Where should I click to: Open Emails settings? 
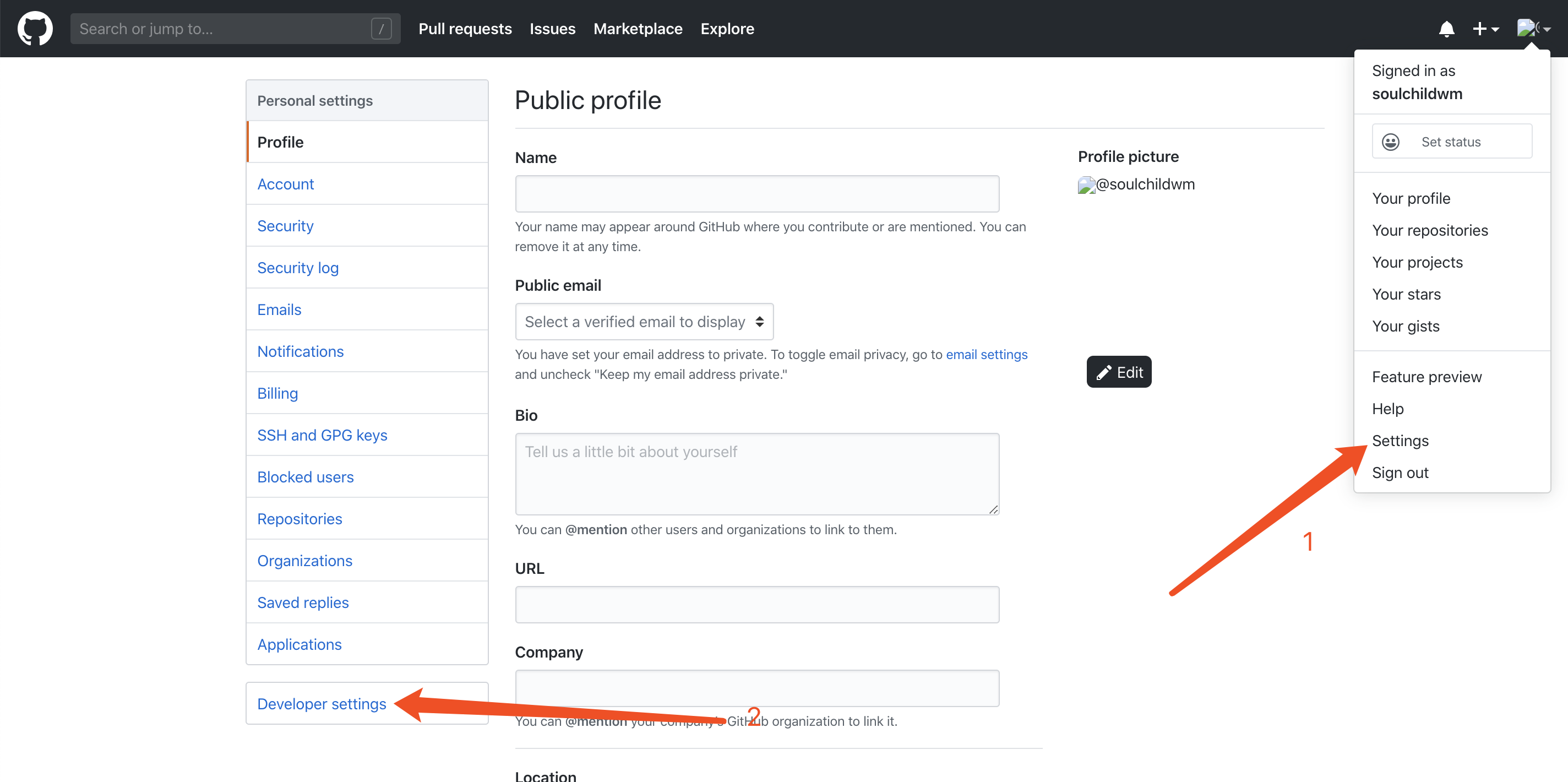tap(367, 309)
